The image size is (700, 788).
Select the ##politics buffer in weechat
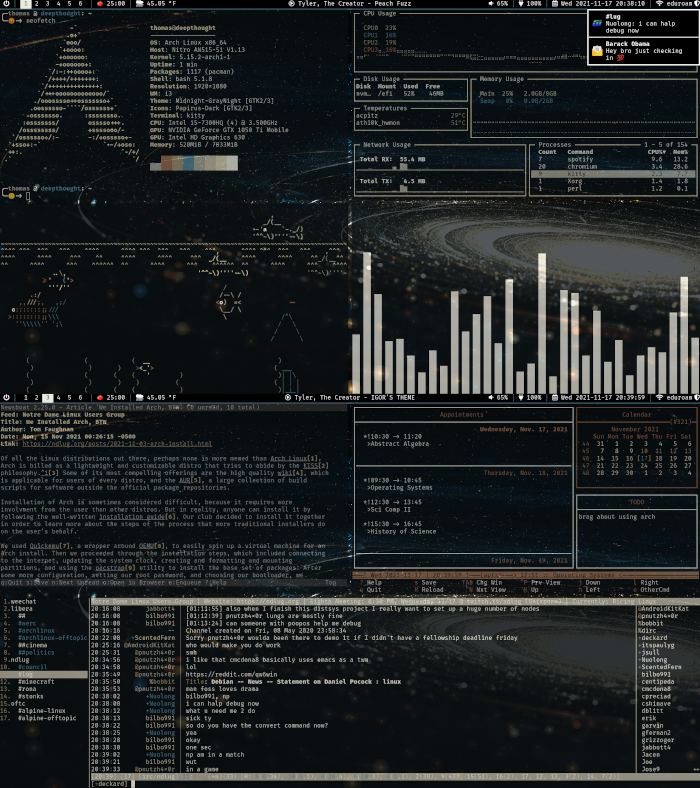pos(36,652)
